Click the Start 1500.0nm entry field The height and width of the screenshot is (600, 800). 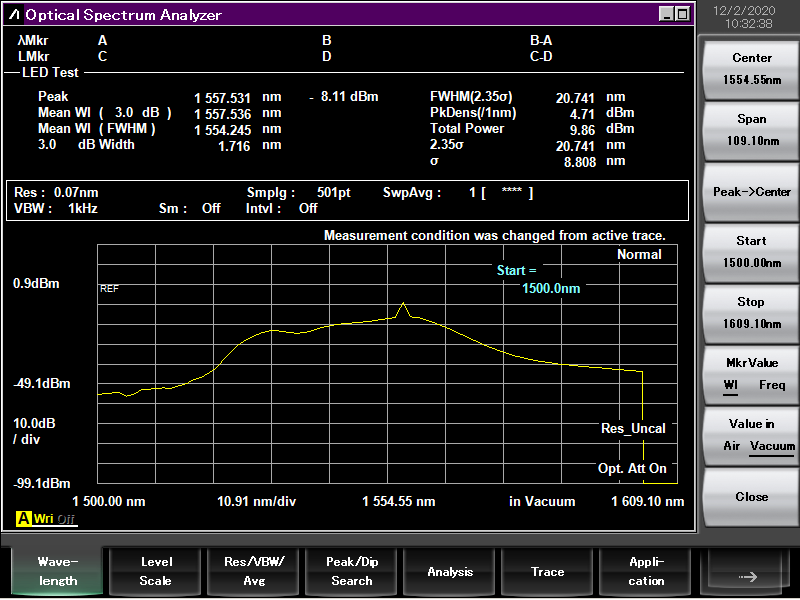point(551,288)
